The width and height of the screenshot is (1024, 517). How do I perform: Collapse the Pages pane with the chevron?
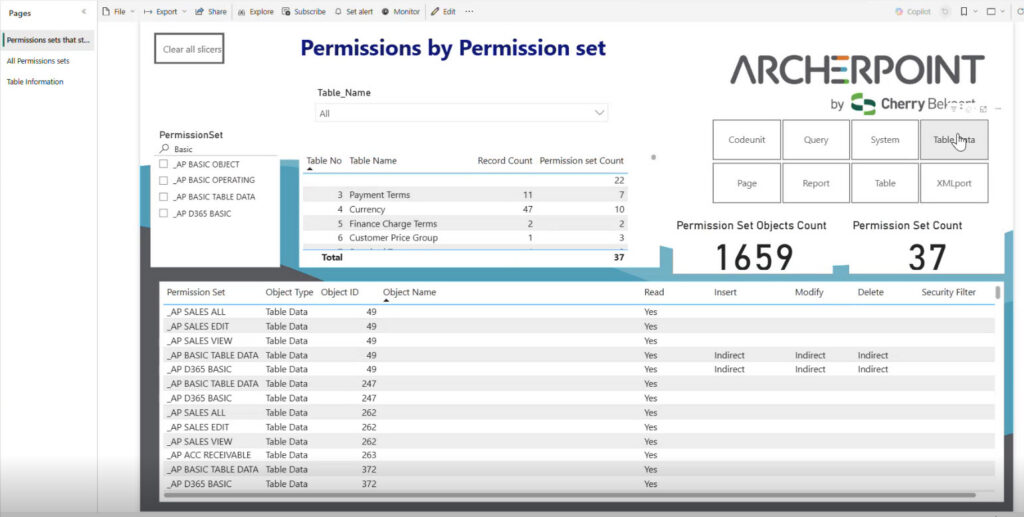pos(84,12)
